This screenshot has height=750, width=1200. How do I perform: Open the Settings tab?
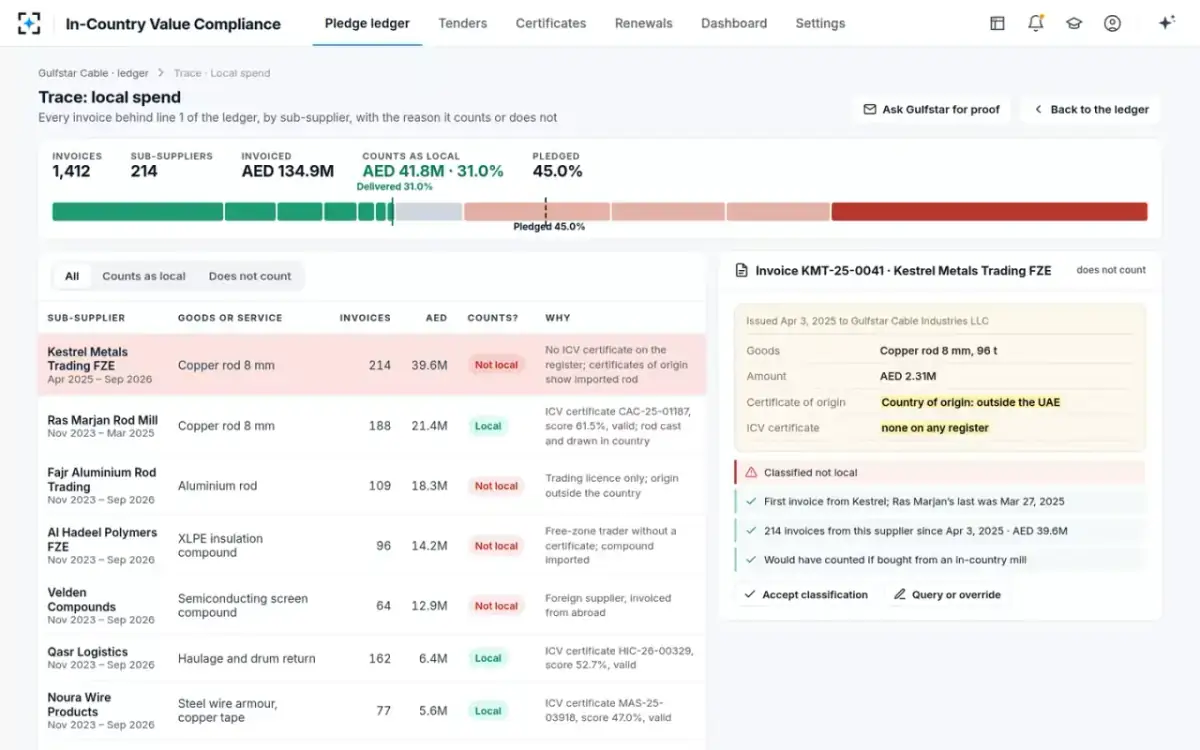click(x=820, y=23)
